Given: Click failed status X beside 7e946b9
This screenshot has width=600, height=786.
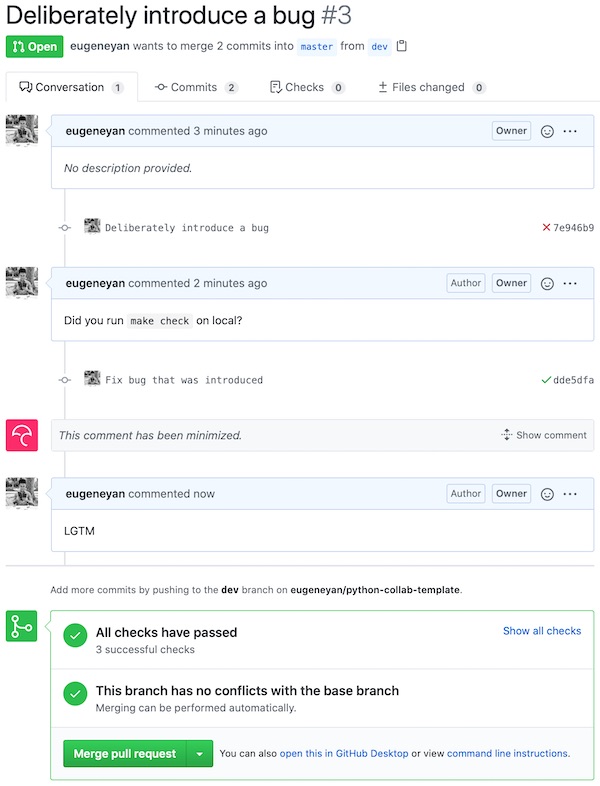Looking at the screenshot, I should [x=546, y=228].
